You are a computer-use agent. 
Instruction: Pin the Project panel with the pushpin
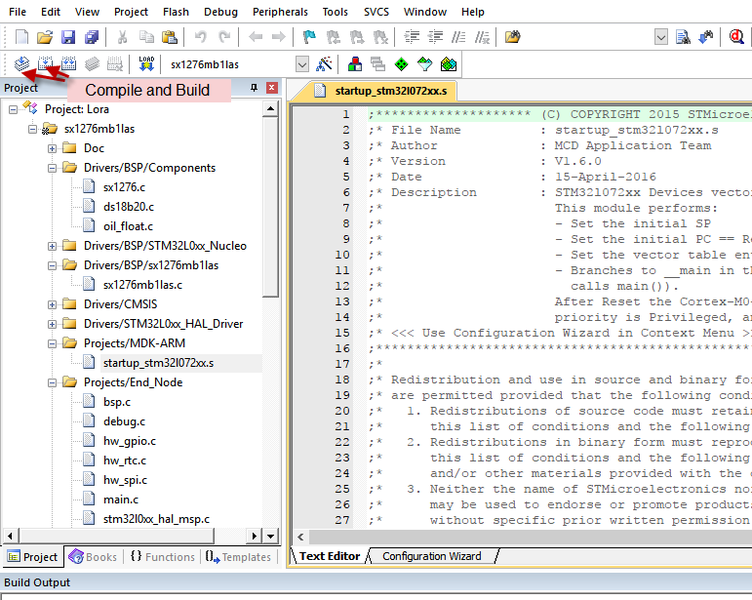[254, 88]
